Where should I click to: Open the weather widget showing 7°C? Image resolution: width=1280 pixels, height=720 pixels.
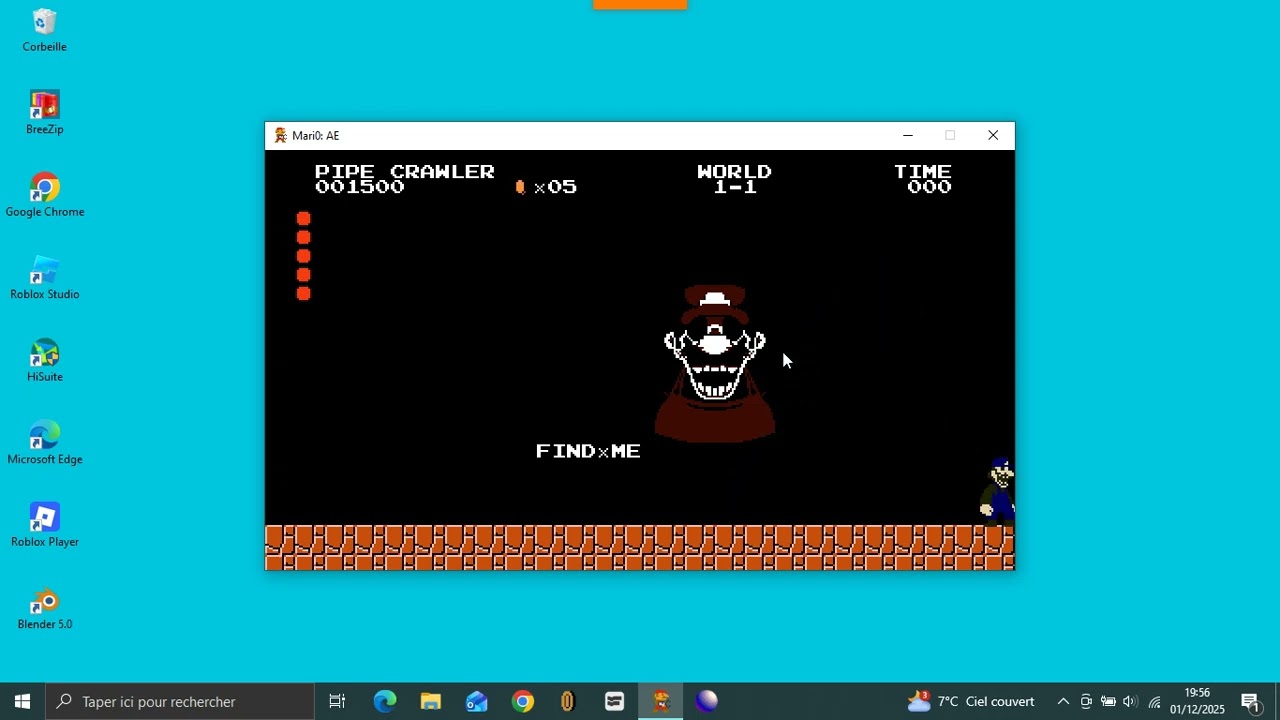tap(970, 702)
